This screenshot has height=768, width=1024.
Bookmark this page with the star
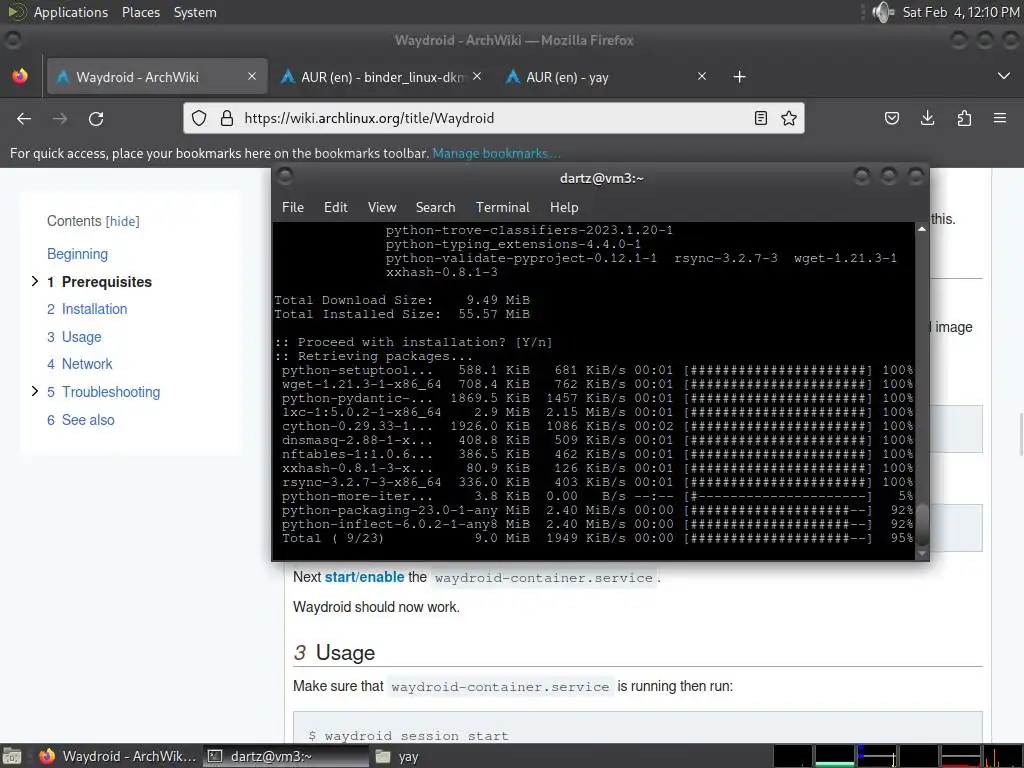789,118
